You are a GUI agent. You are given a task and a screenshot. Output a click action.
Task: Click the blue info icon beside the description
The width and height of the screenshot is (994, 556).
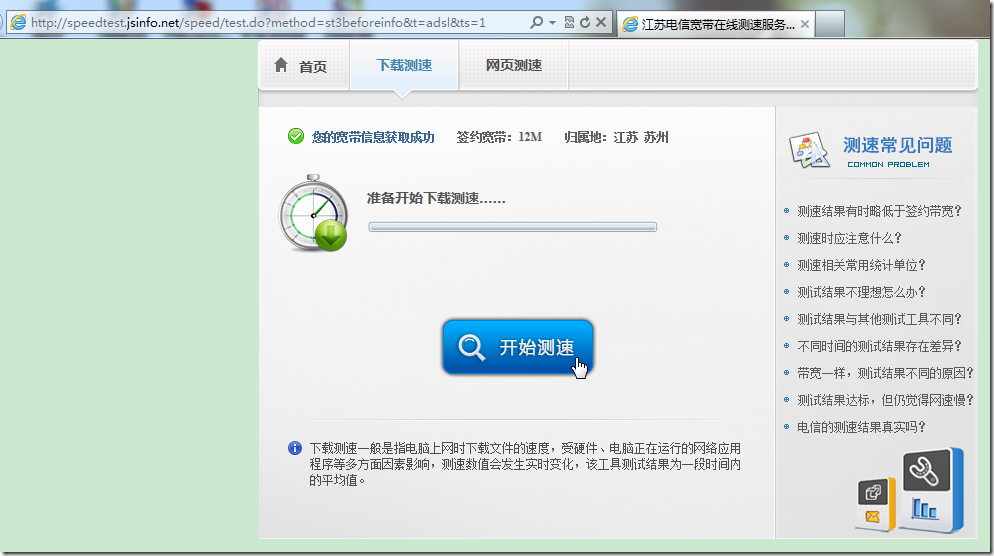[x=295, y=448]
